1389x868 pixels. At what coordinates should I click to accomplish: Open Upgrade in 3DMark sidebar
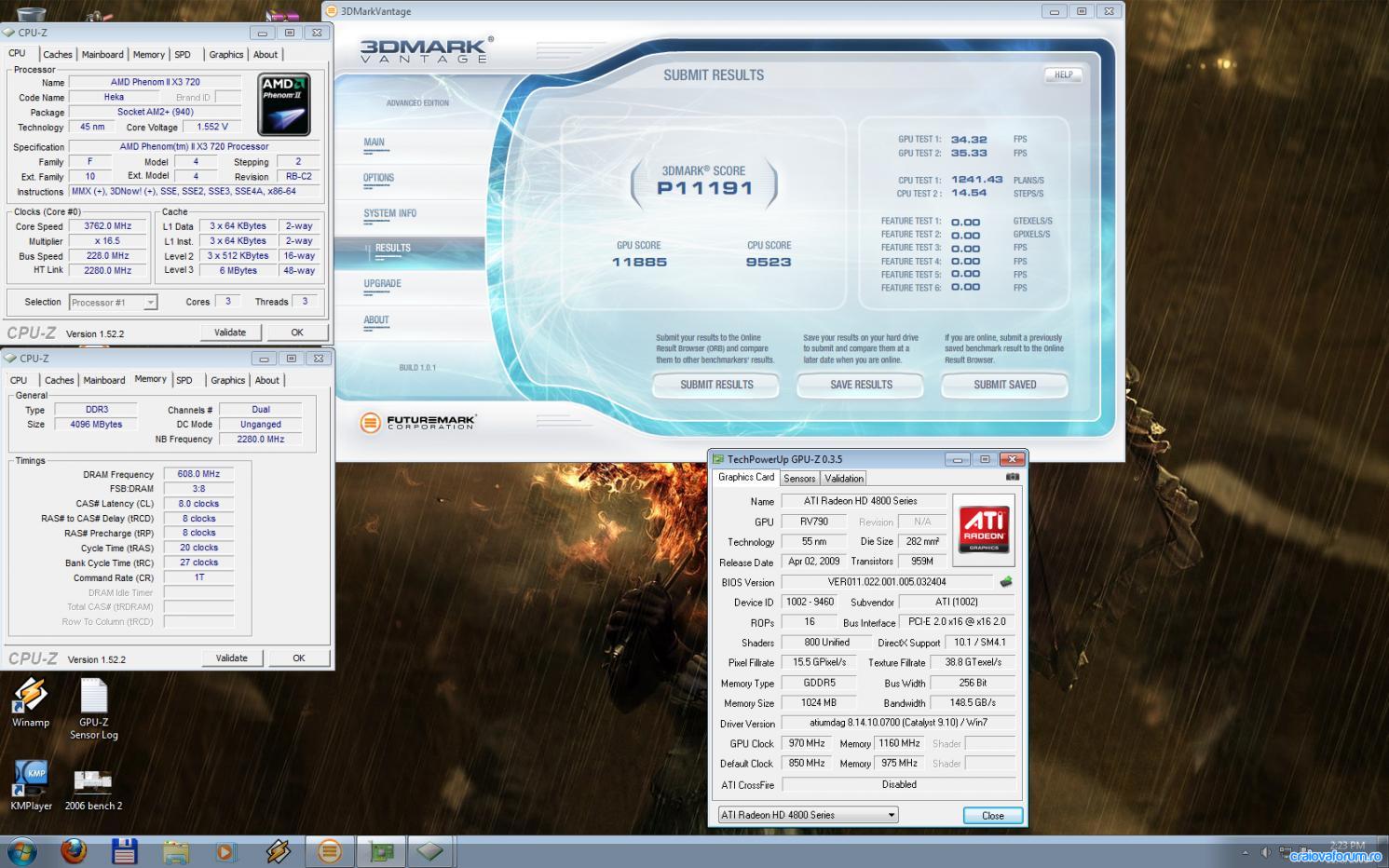point(382,284)
